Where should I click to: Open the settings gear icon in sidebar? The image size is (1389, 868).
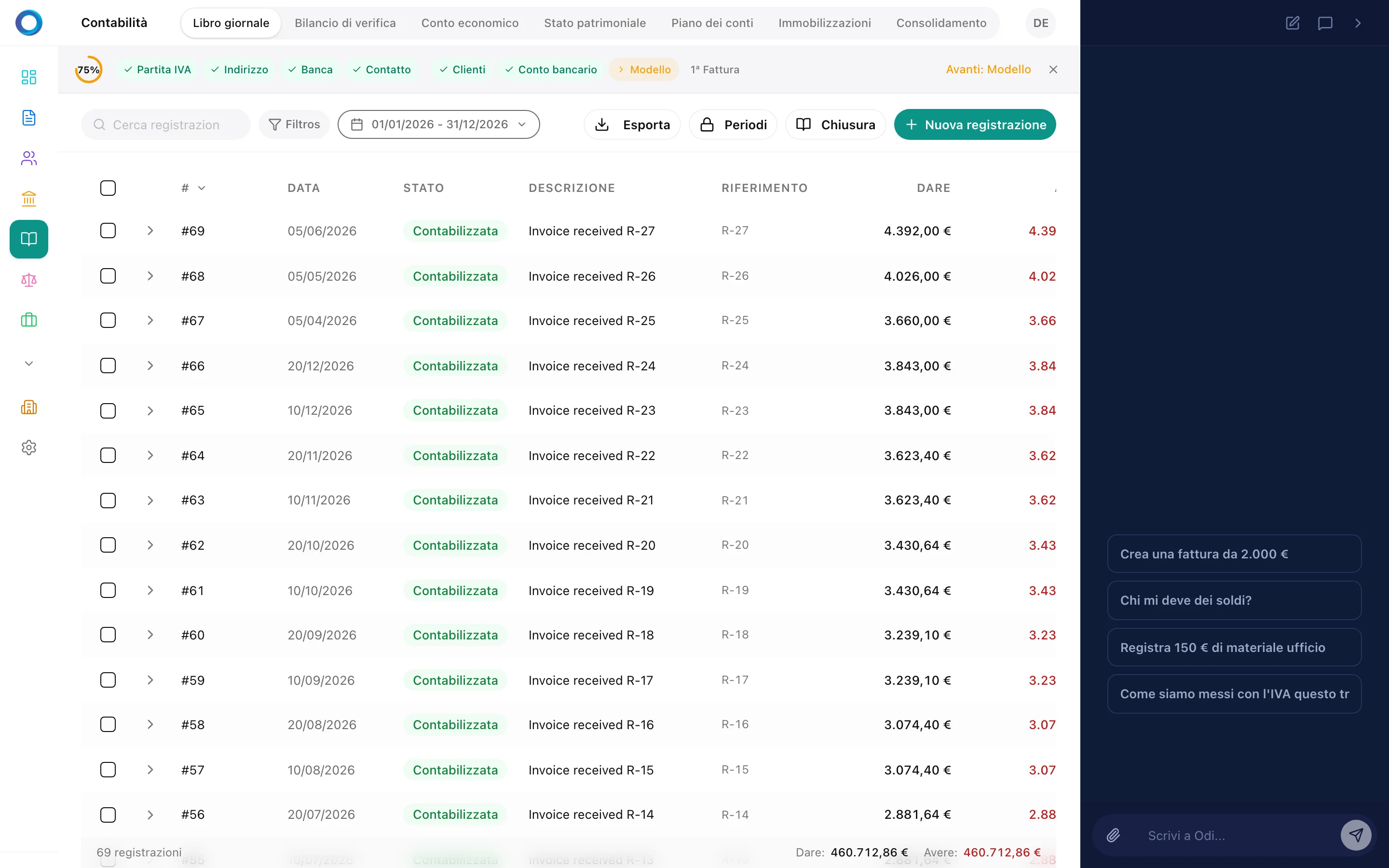point(29,447)
